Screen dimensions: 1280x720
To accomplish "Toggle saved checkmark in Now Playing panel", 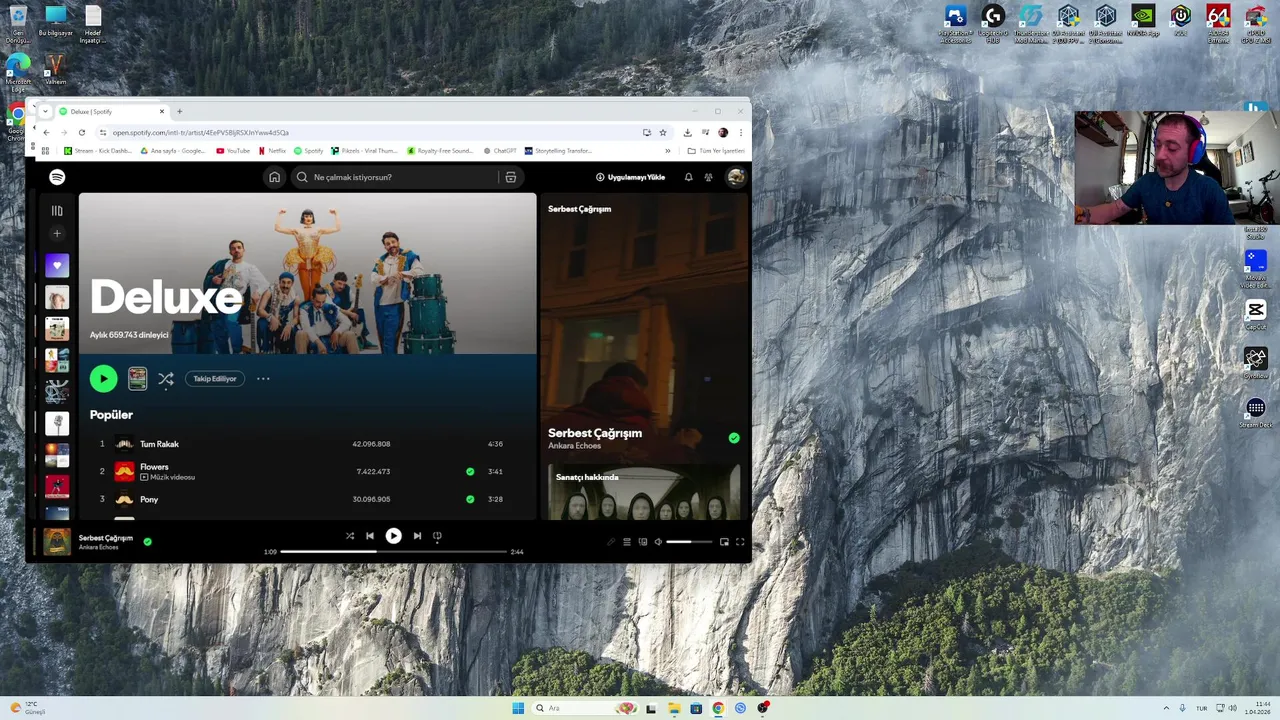I will coord(734,438).
